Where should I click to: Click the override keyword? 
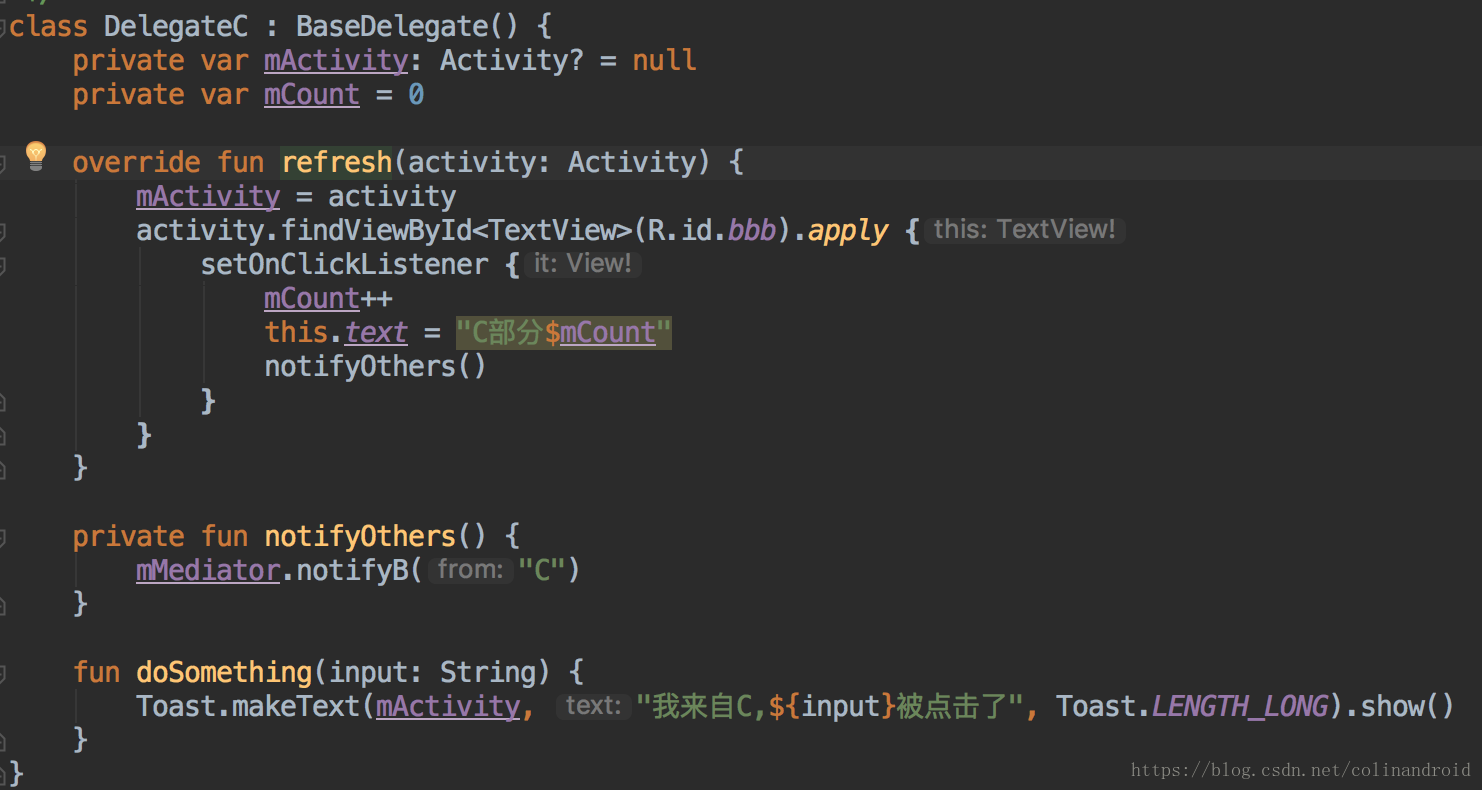click(136, 162)
